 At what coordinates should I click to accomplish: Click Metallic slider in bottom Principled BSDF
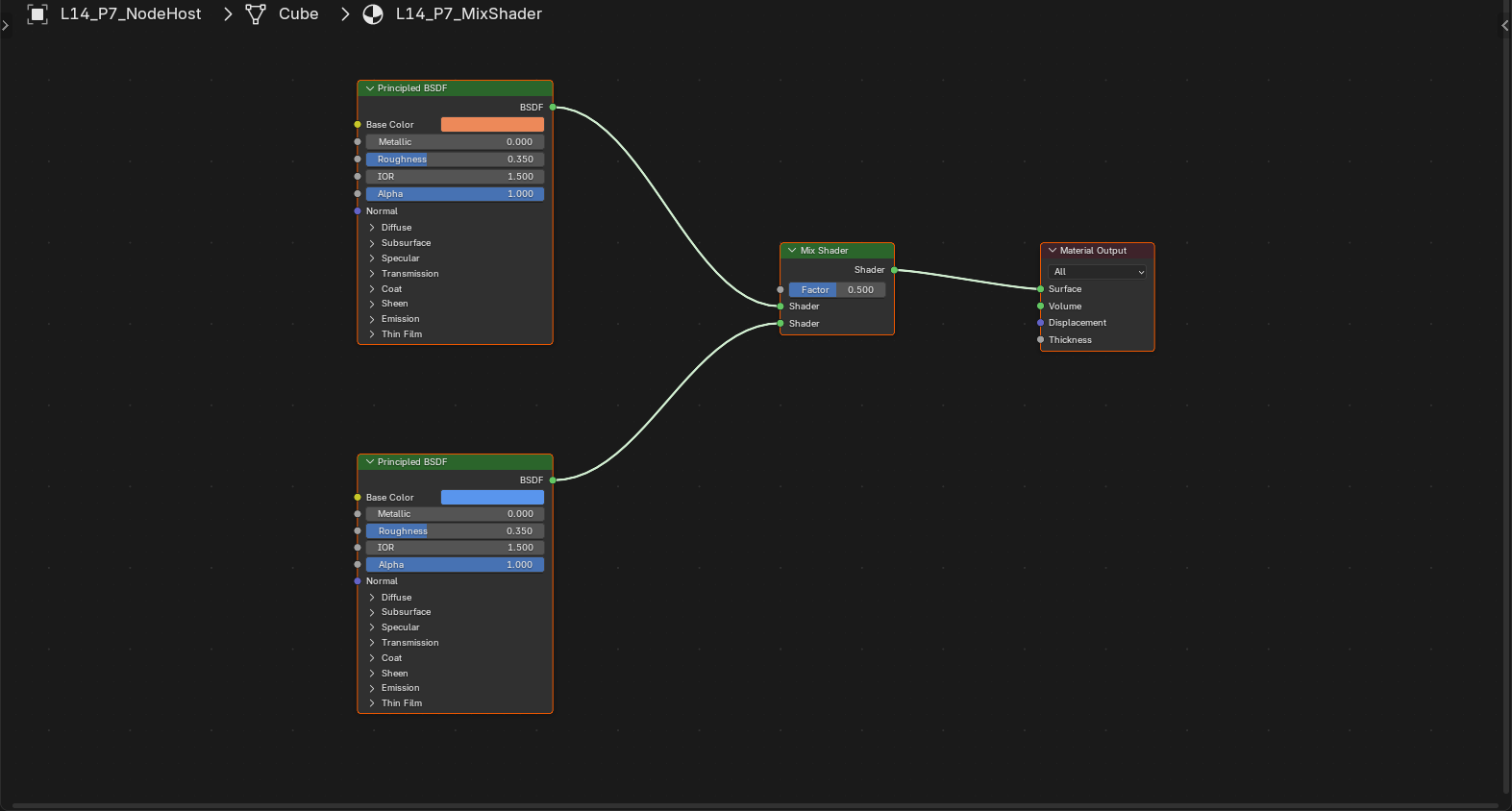[455, 514]
